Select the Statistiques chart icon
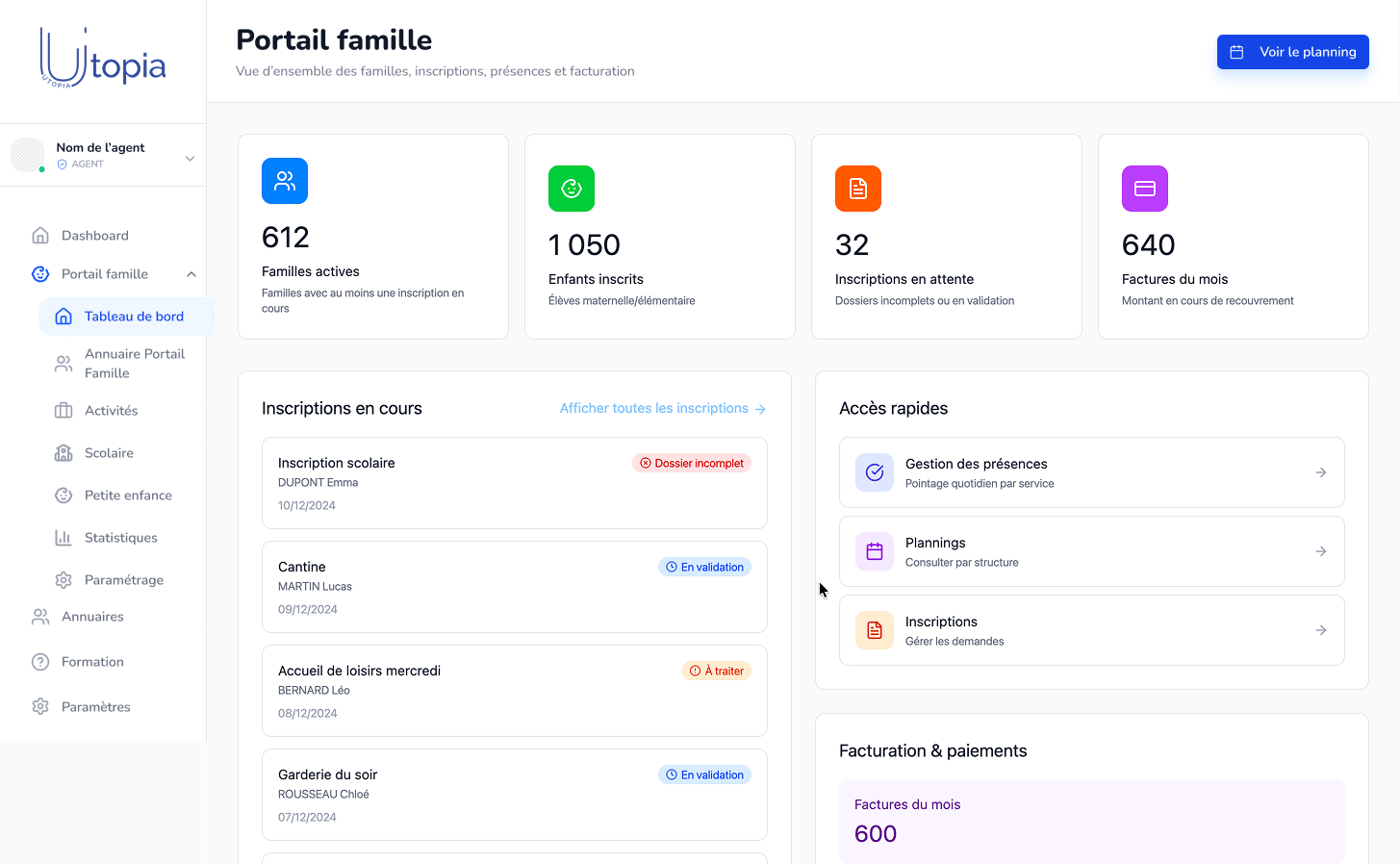This screenshot has height=864, width=1400. (63, 537)
